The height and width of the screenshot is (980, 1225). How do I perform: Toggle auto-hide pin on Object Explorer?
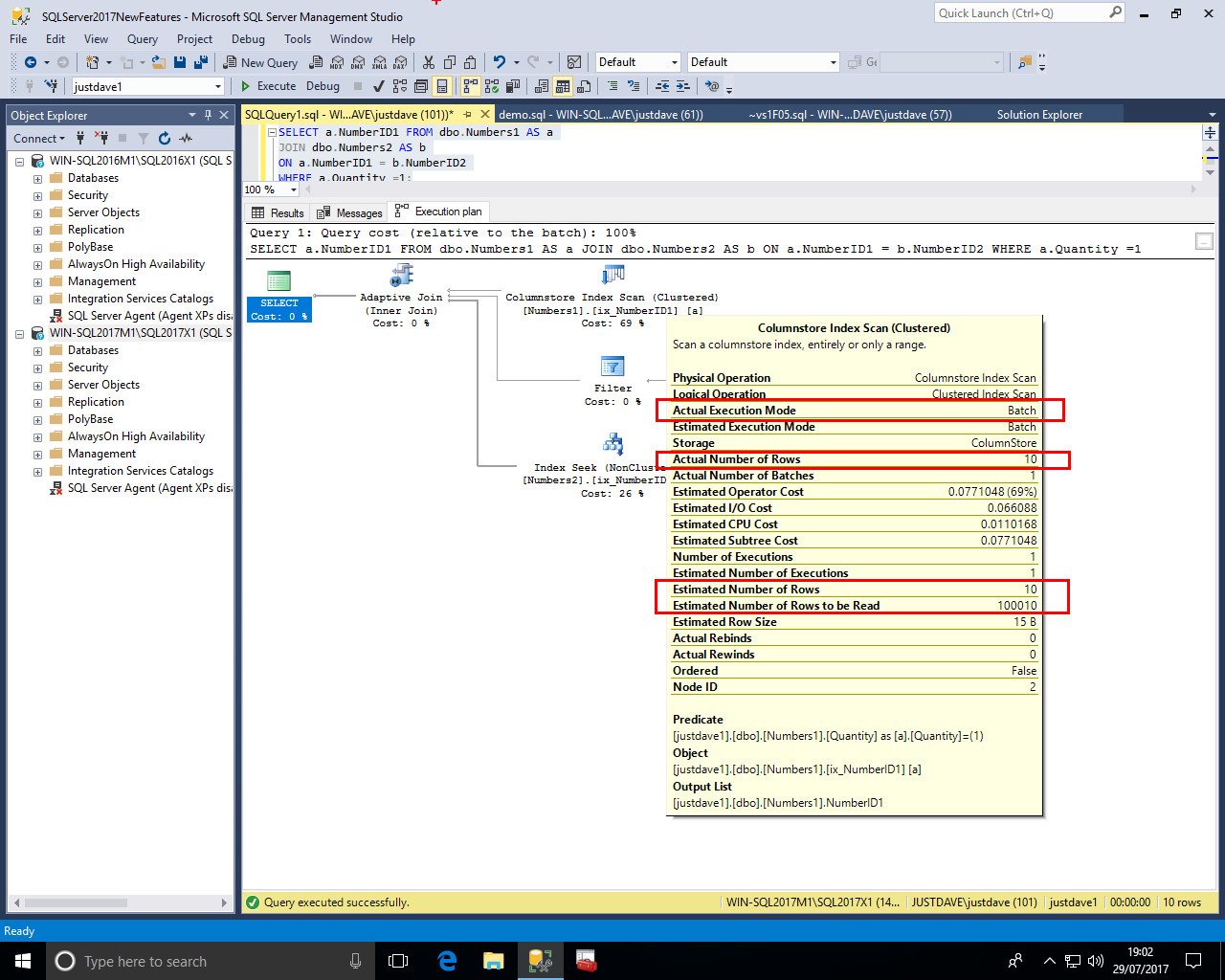[208, 115]
